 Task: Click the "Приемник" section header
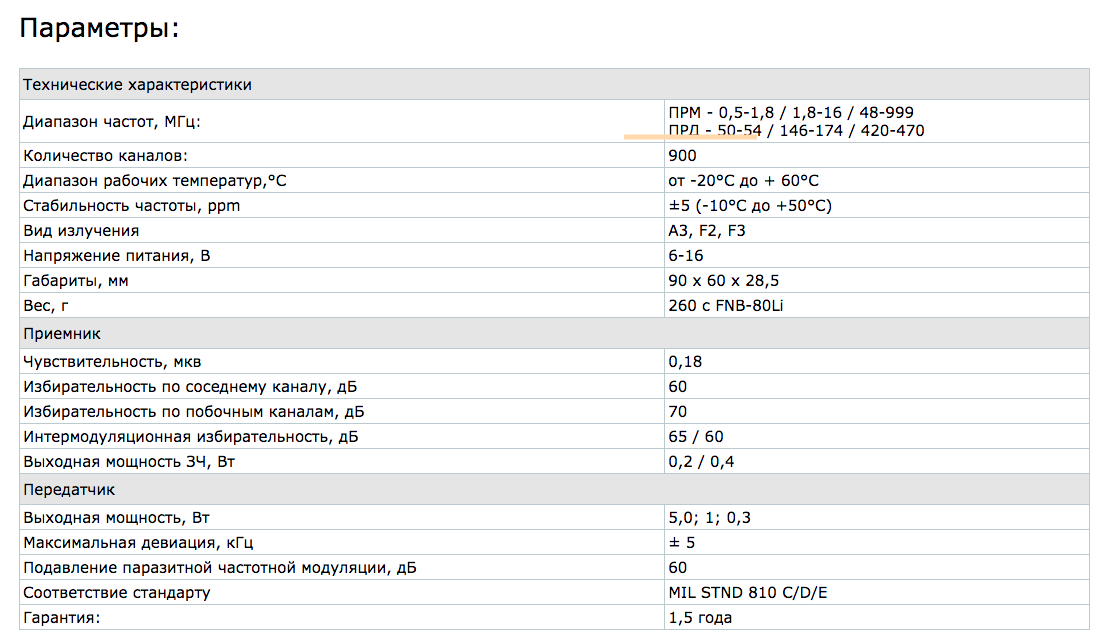pyautogui.click(x=62, y=333)
